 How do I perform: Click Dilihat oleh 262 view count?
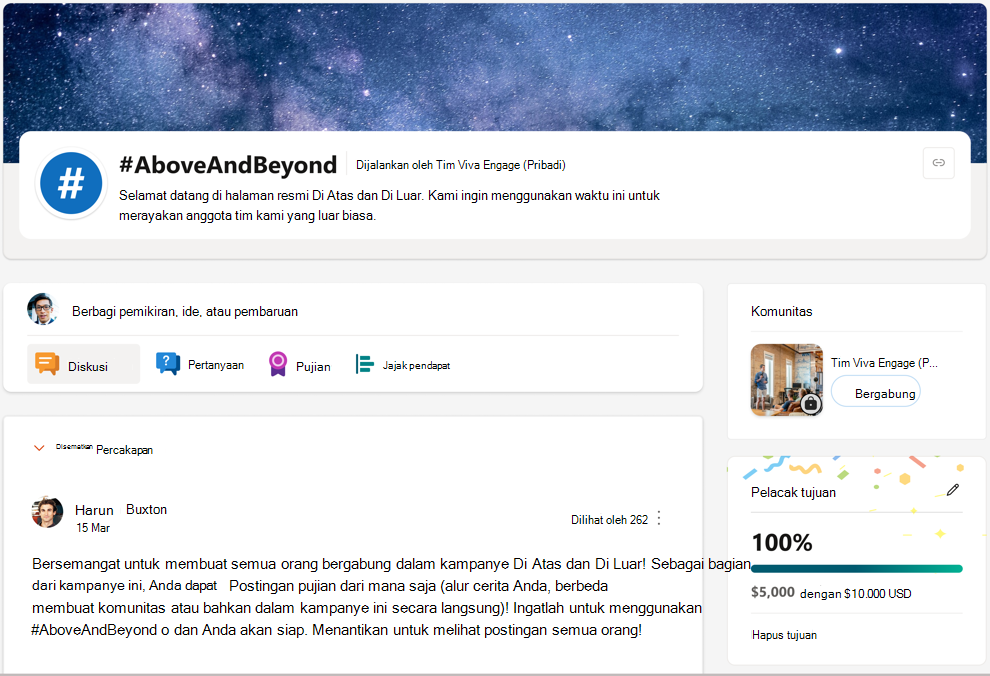(x=609, y=519)
